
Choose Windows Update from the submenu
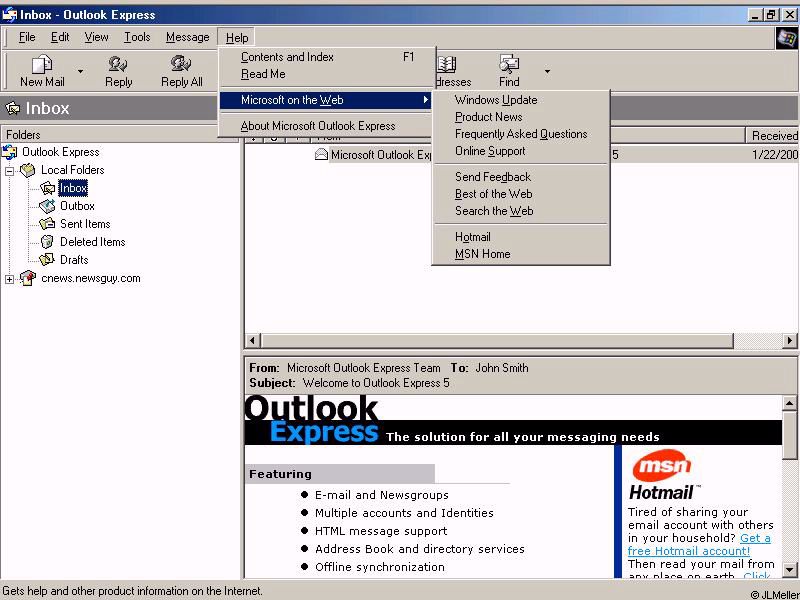496,100
